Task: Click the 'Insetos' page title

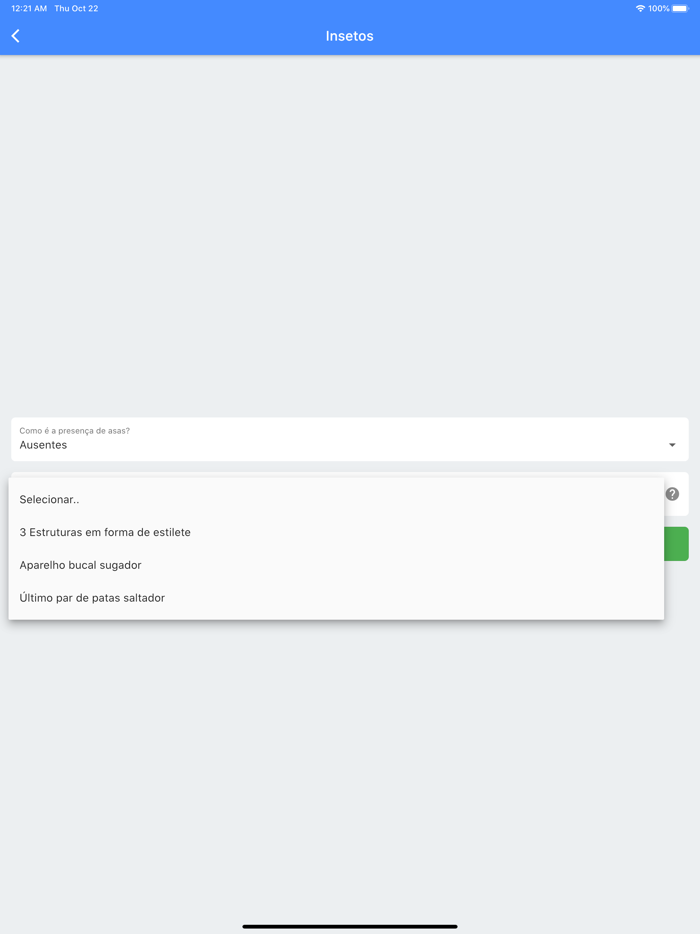Action: click(x=349, y=36)
